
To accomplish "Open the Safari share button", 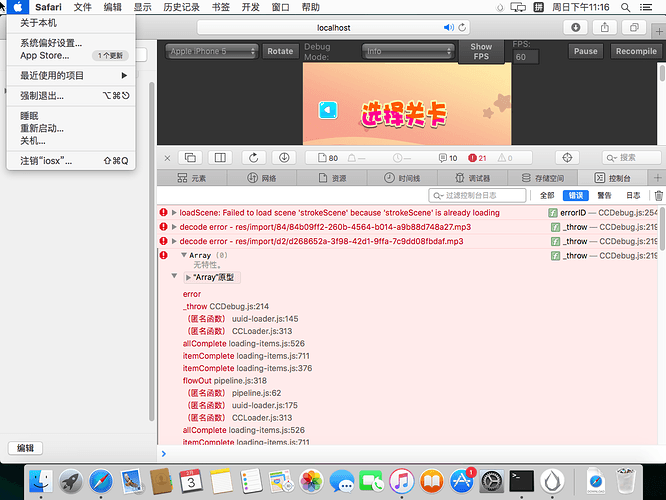I will click(605, 28).
